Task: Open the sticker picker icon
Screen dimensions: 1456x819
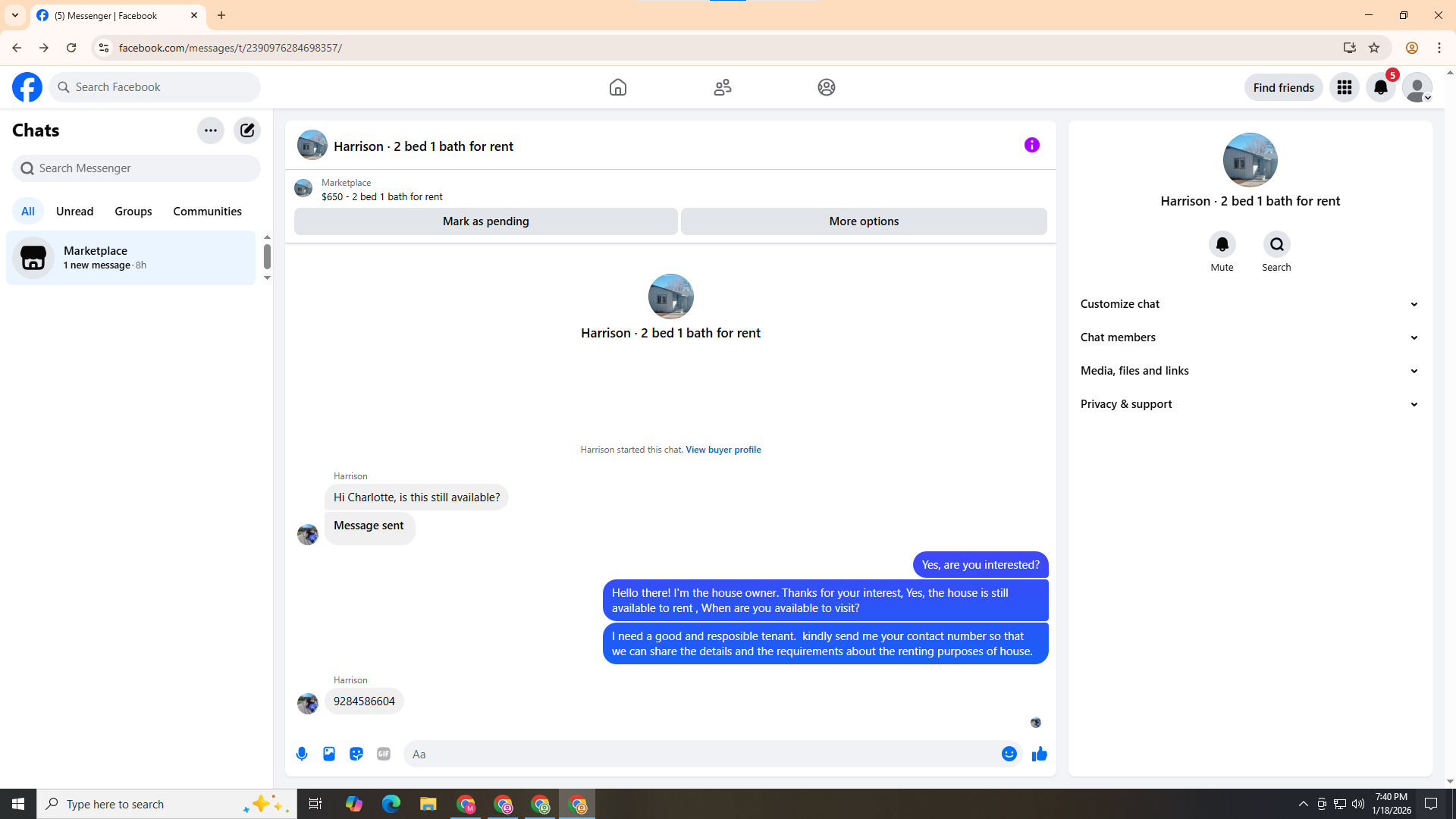Action: [x=356, y=754]
